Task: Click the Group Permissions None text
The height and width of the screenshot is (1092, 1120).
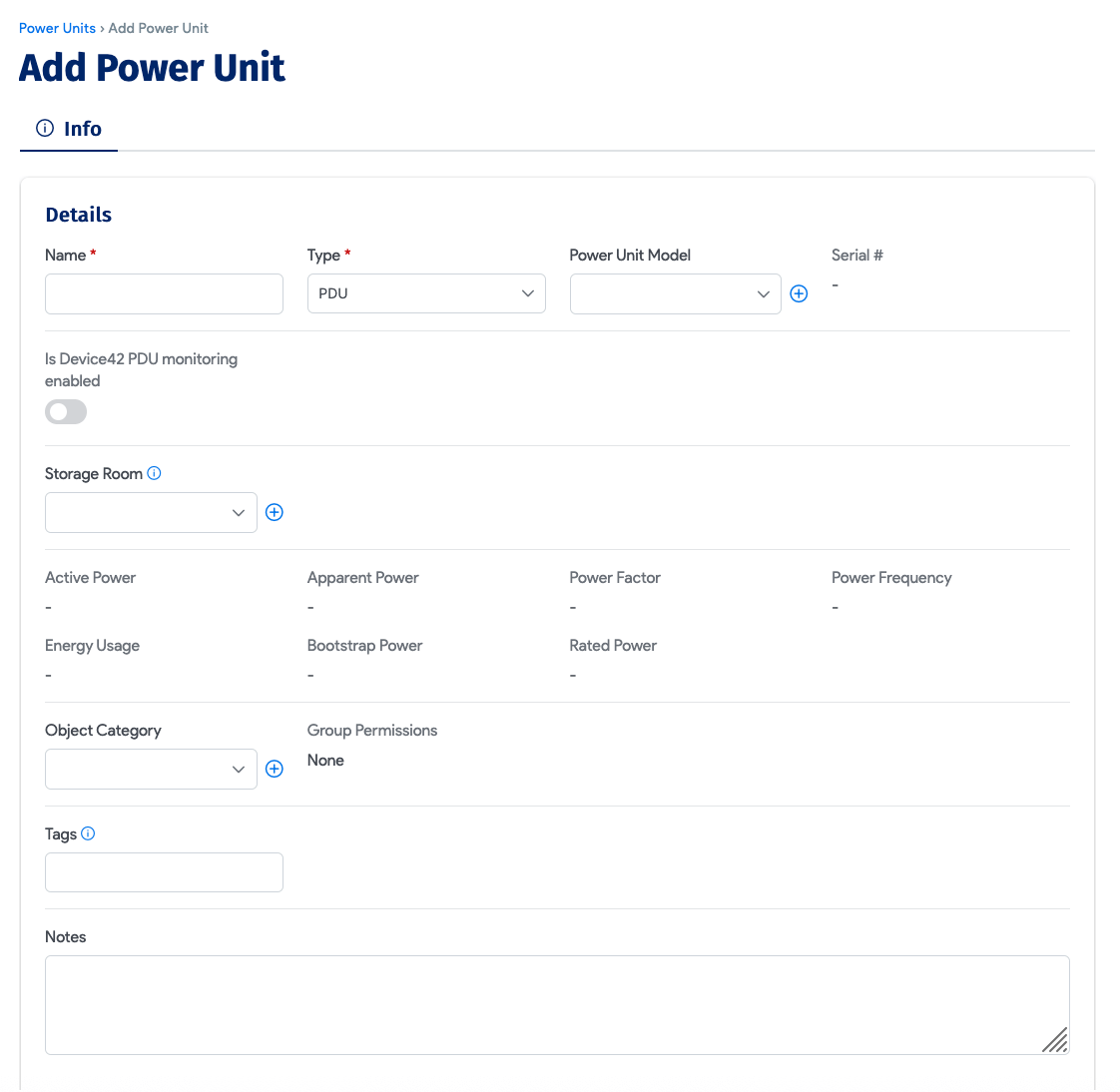Action: coord(325,760)
